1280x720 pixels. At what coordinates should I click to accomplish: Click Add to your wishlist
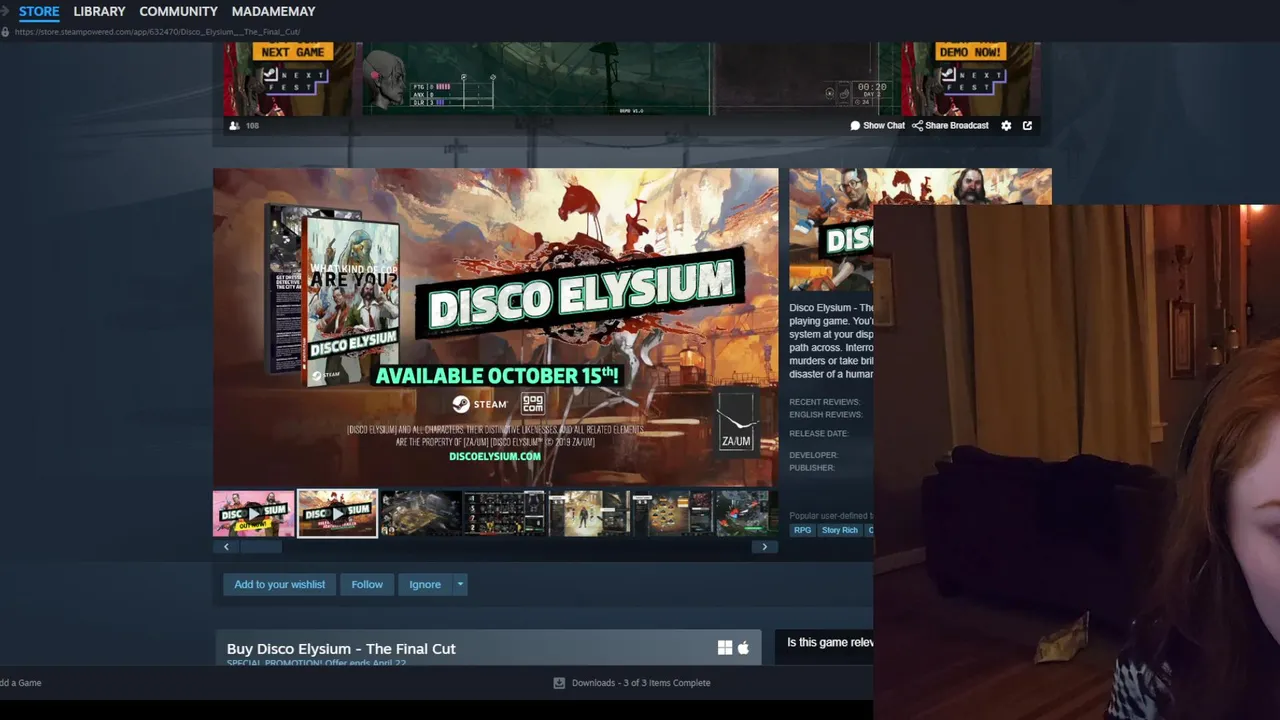click(279, 584)
